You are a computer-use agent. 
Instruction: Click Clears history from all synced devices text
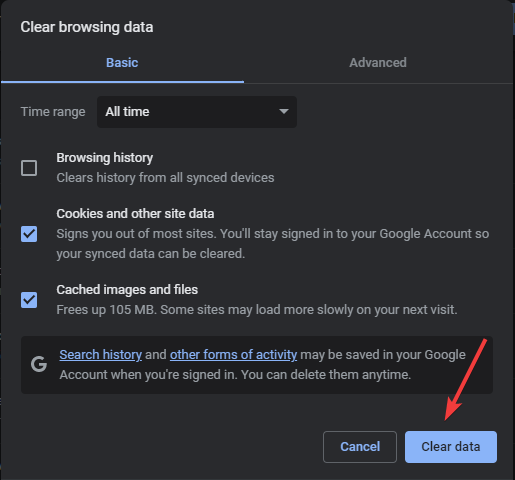165,178
